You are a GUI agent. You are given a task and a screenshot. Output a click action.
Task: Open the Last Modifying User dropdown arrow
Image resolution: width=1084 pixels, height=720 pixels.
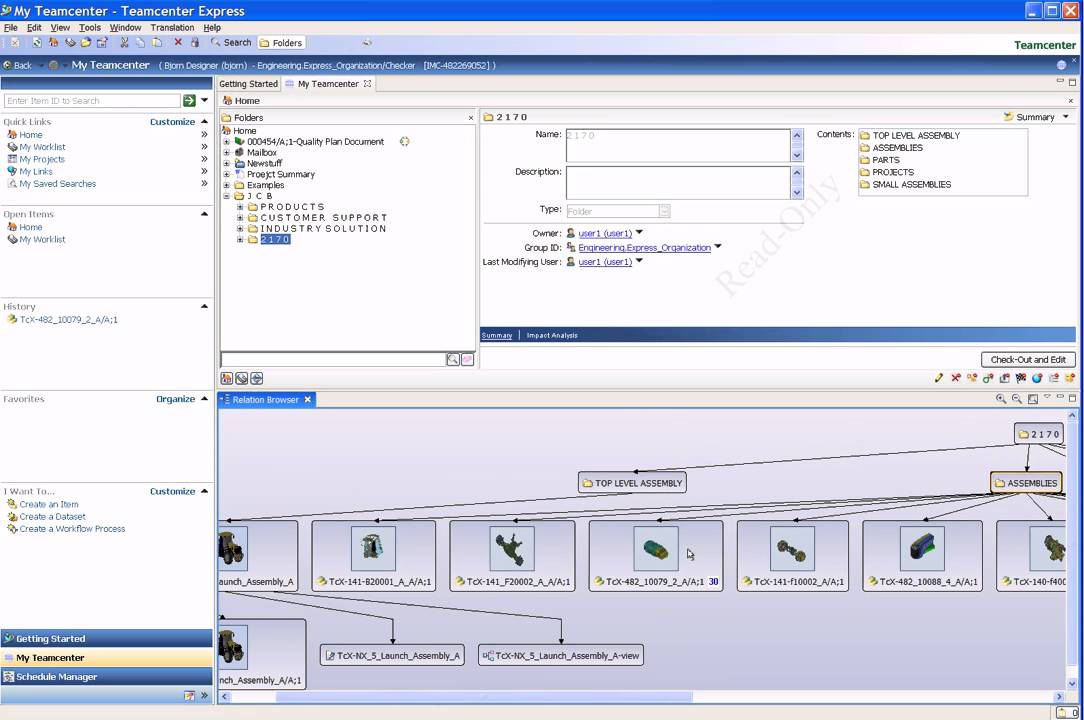click(639, 261)
